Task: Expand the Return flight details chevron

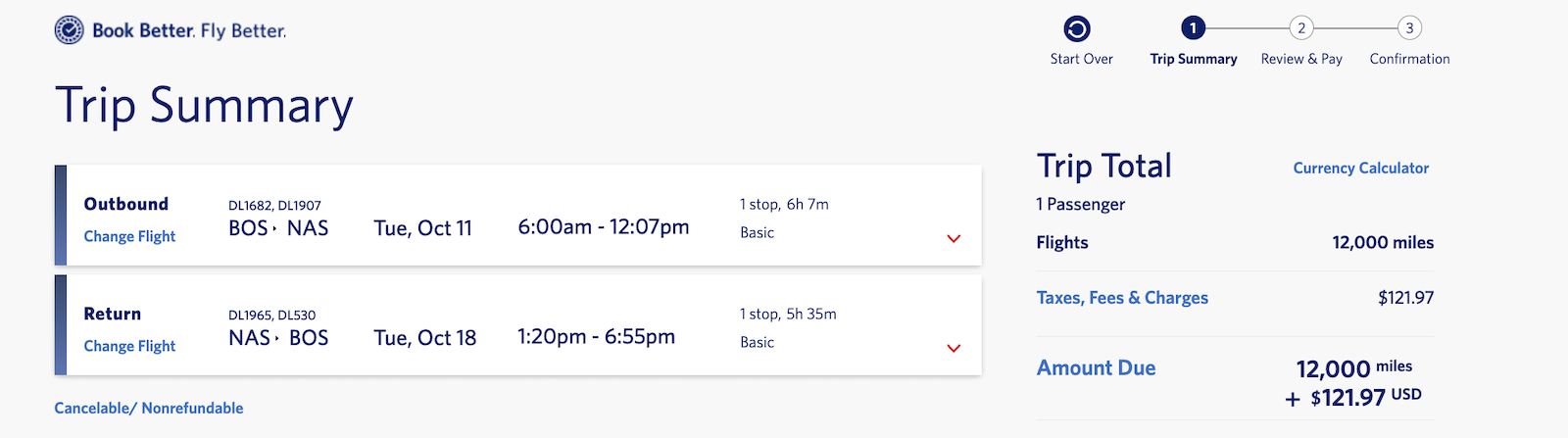Action: pos(954,348)
